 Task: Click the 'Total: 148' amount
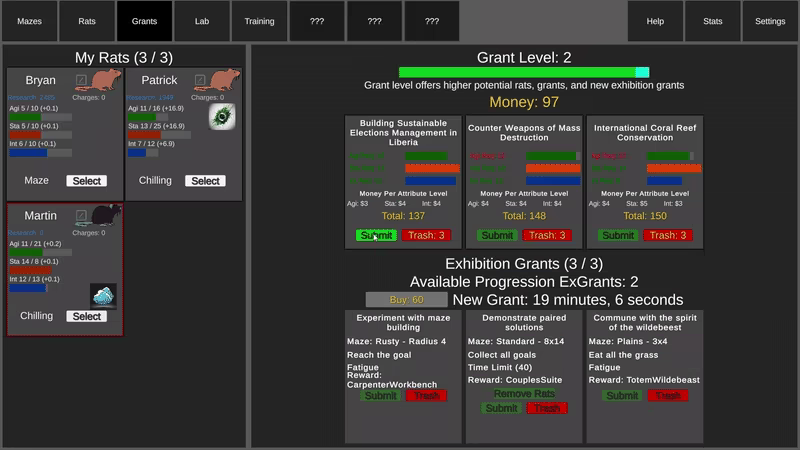point(524,216)
